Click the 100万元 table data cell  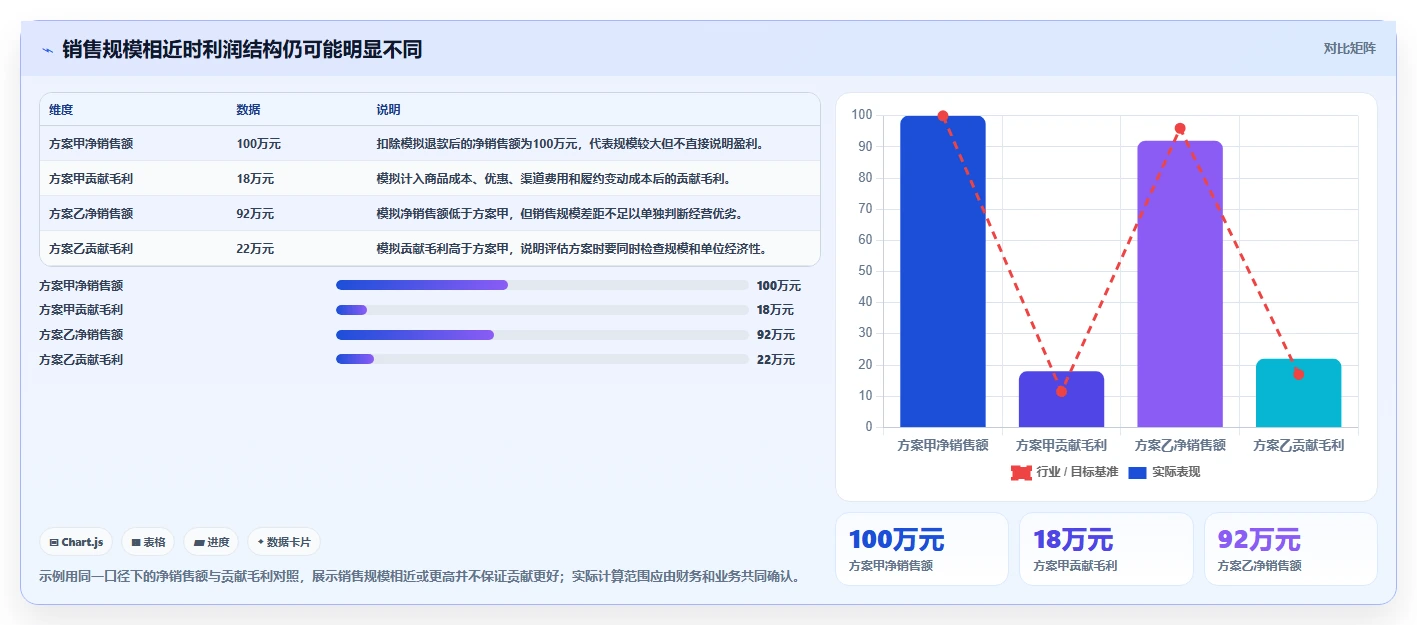coord(258,144)
